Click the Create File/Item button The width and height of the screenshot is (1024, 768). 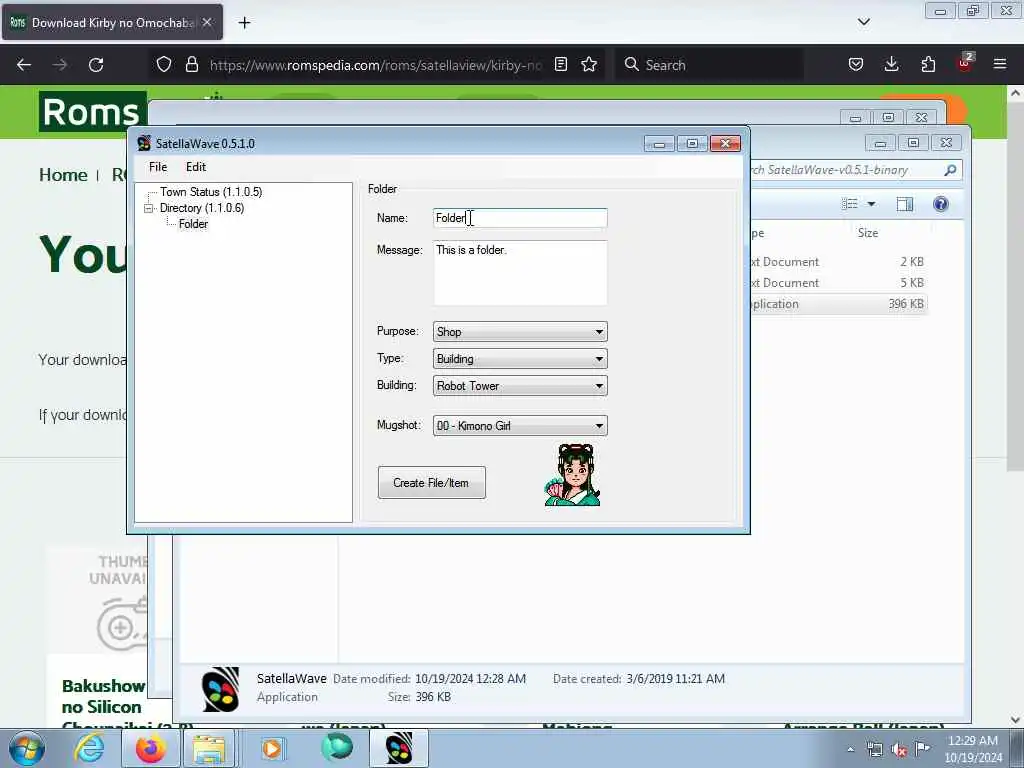coord(432,483)
